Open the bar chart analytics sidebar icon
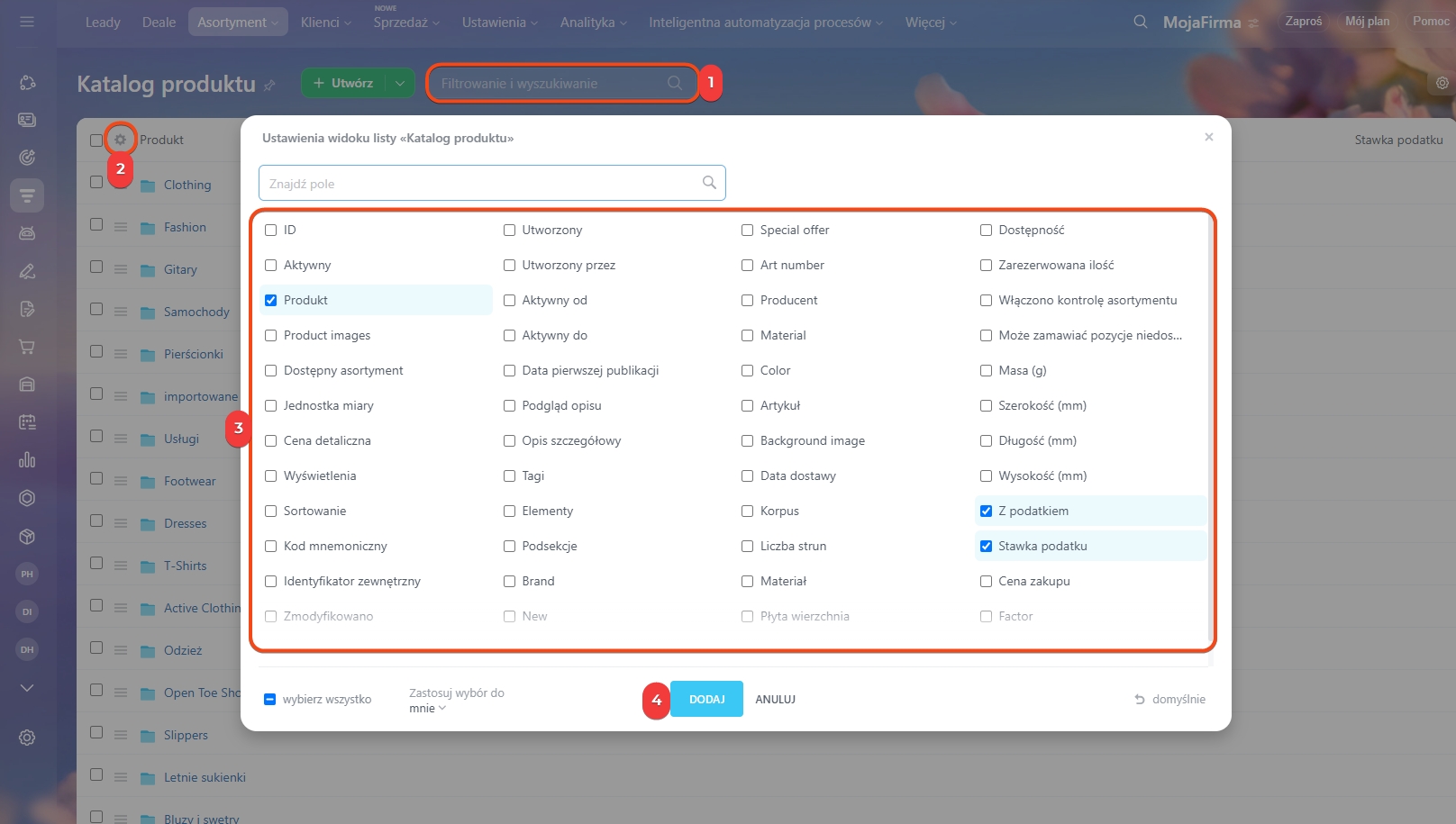The image size is (1456, 824). coord(27,460)
